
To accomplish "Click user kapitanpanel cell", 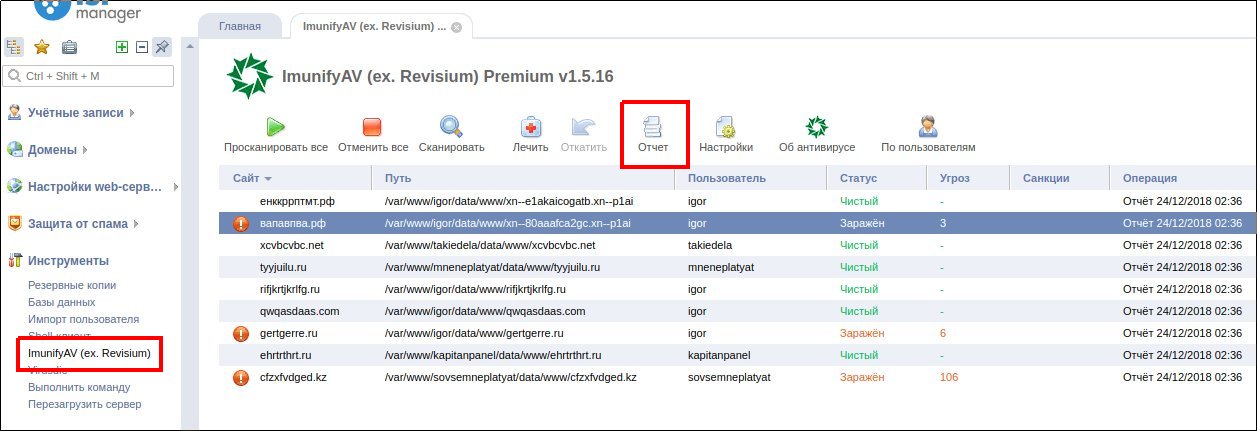I will click(719, 355).
